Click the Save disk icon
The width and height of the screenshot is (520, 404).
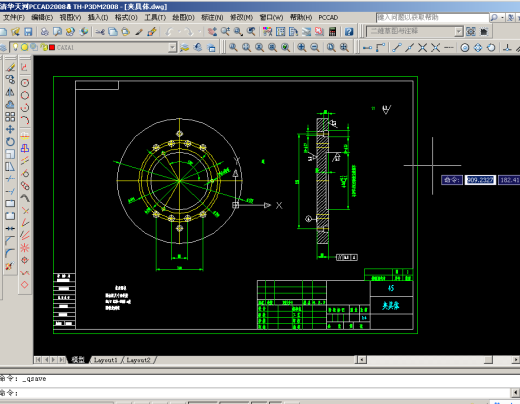28,32
